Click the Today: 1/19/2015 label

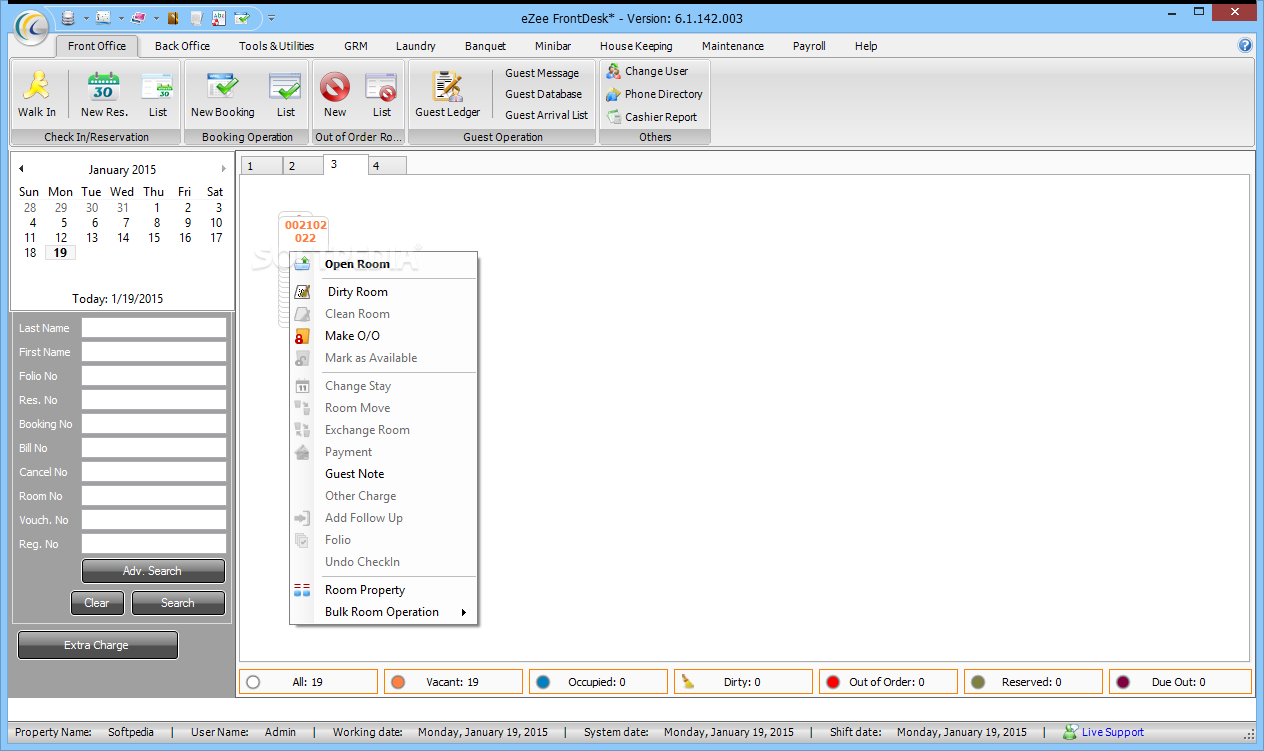click(x=117, y=299)
